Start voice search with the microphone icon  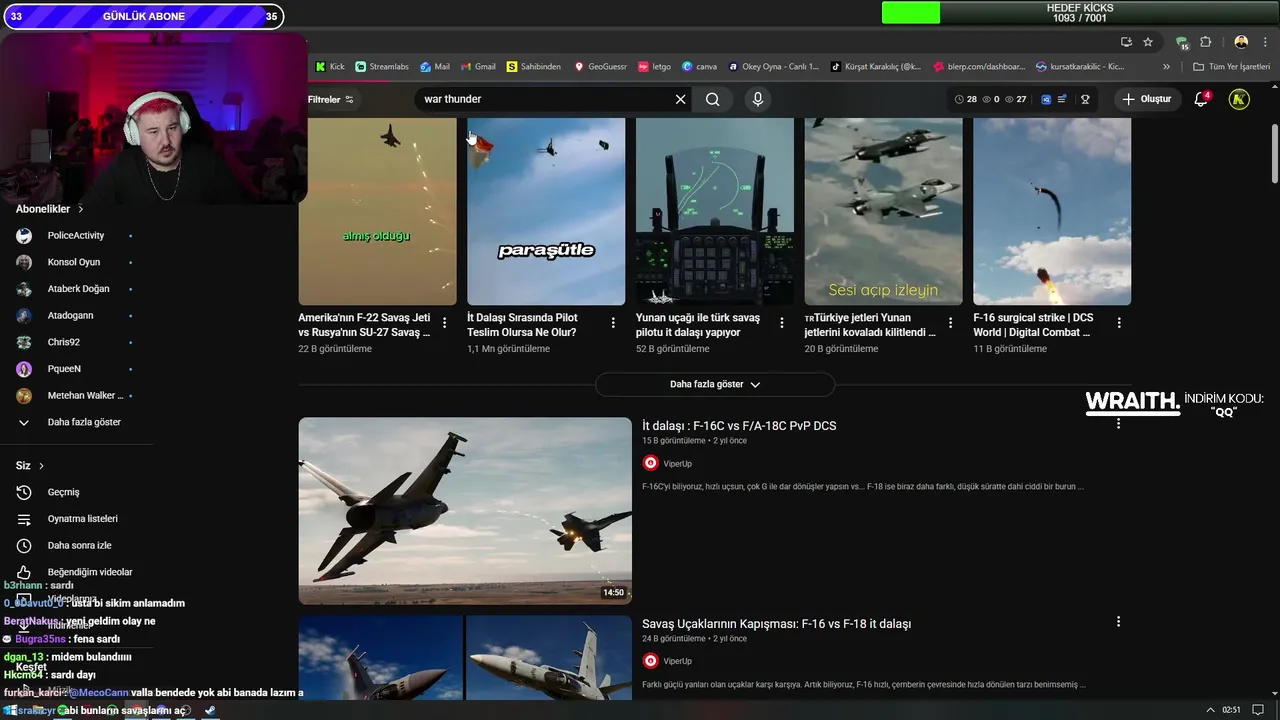757,99
